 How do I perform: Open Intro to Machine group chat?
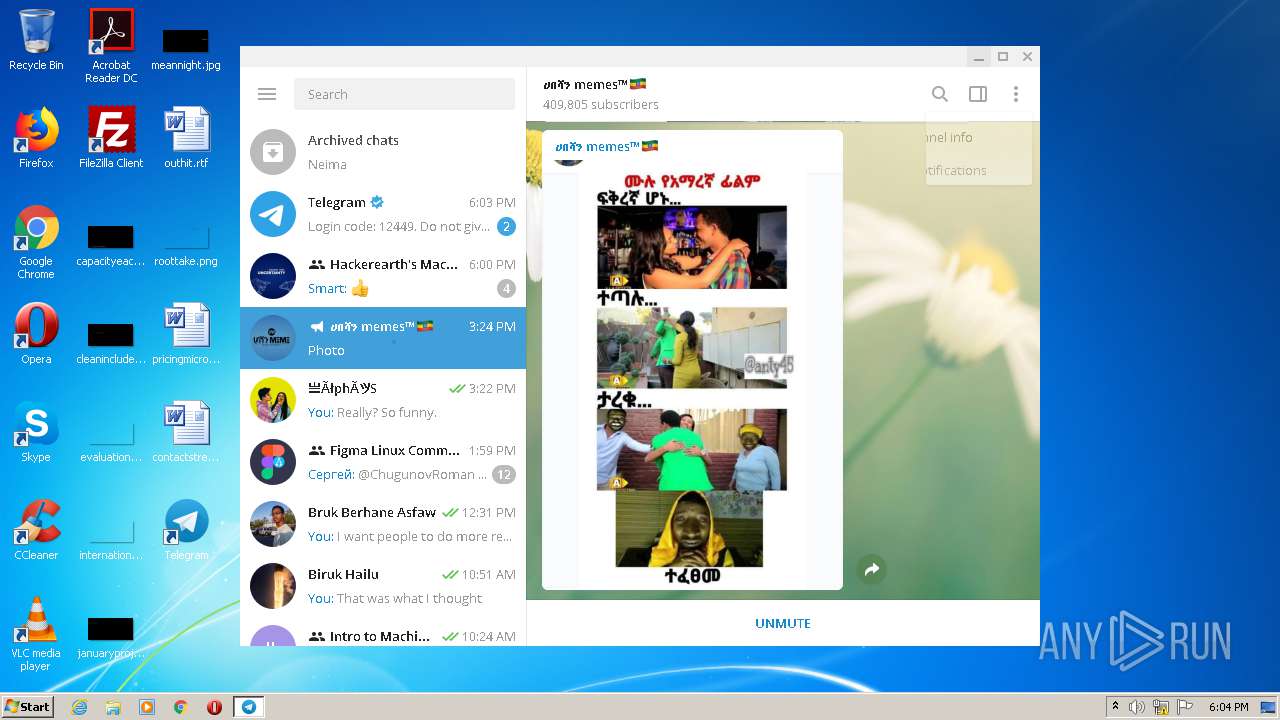(383, 632)
